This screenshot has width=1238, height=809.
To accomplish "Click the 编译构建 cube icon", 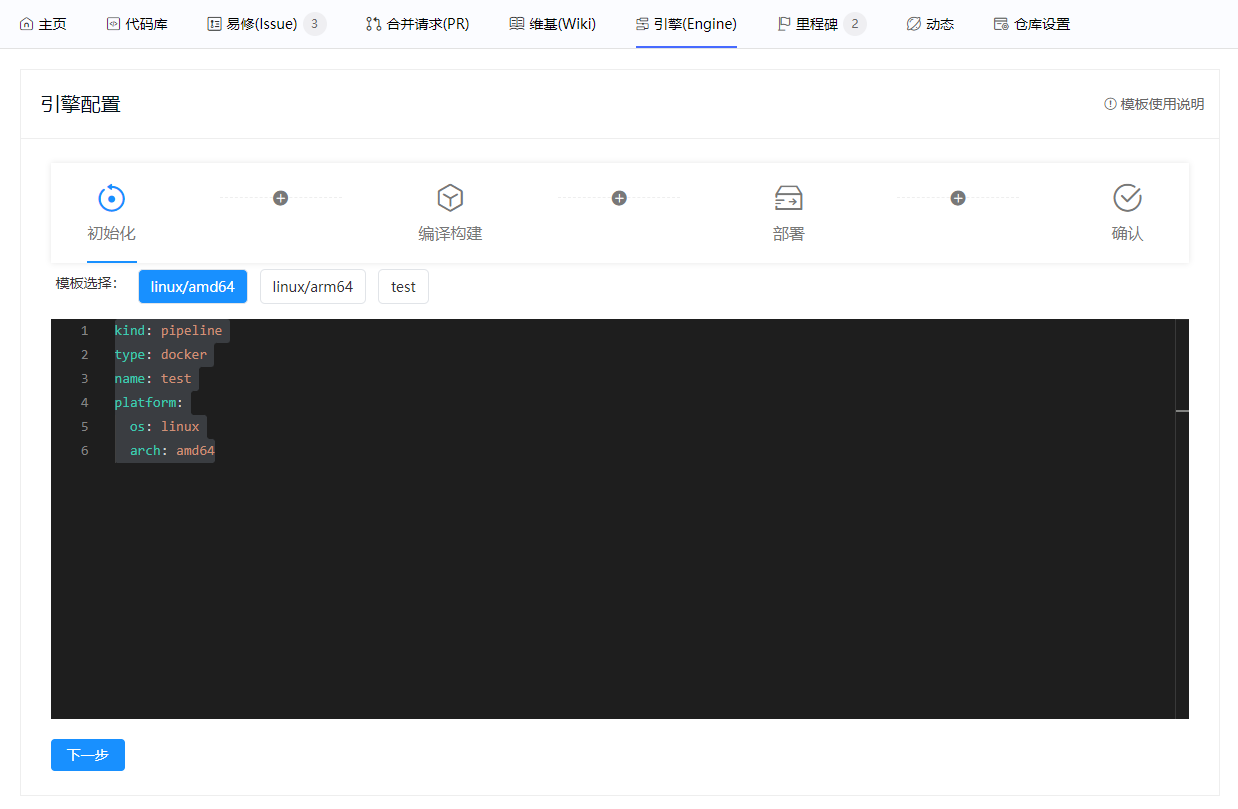I will pos(451,198).
